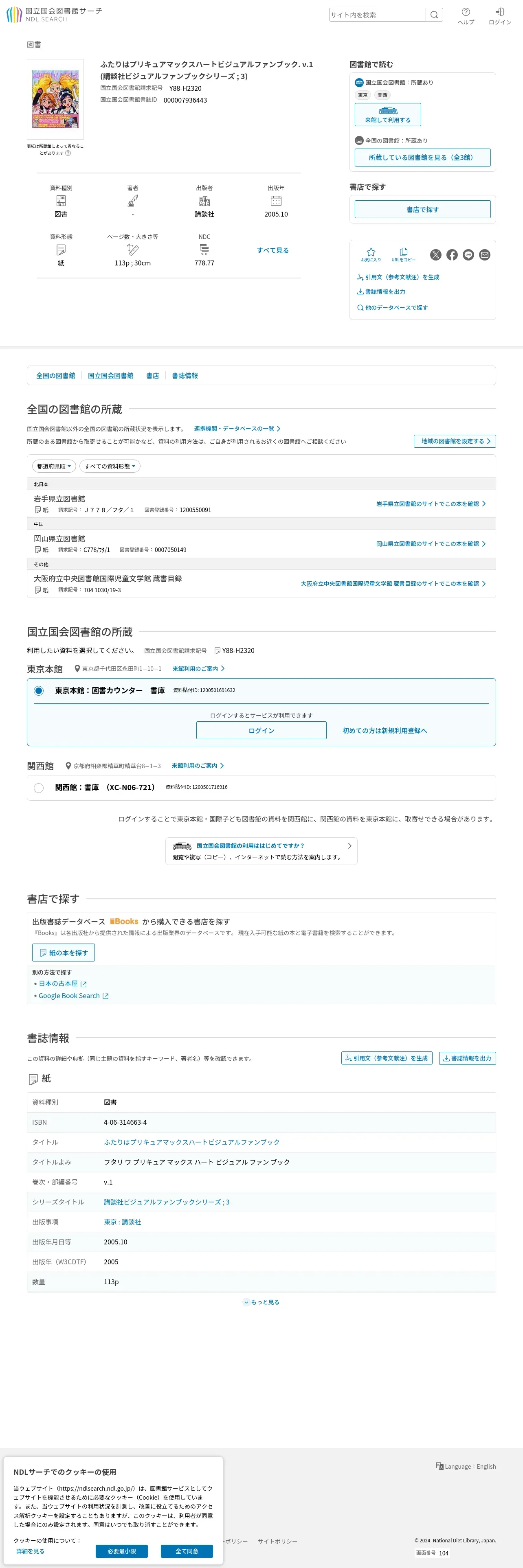Open 国立国会図書館の利用ははじめてですか guide card

262,851
